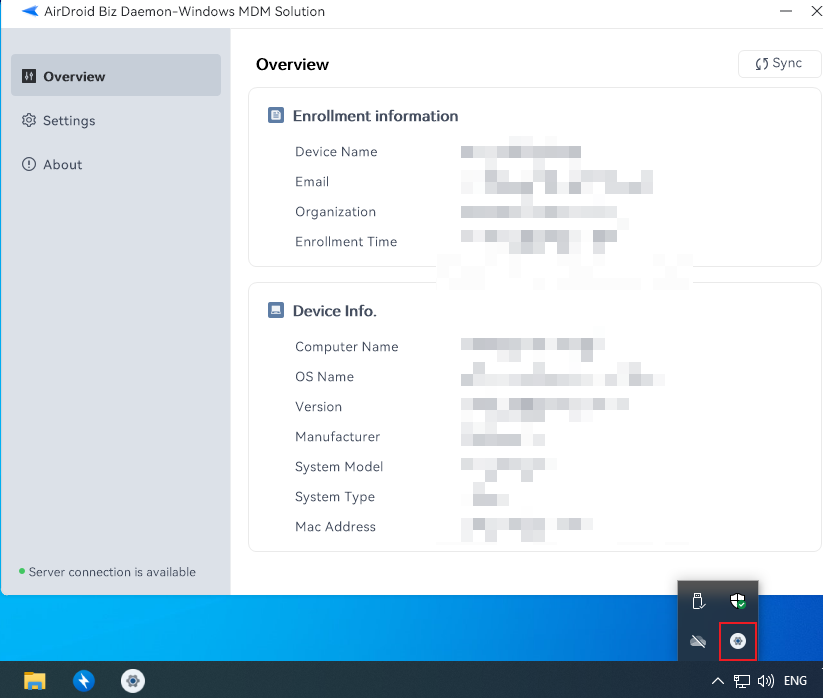Click the System Model label
This screenshot has height=698, width=823.
[339, 467]
